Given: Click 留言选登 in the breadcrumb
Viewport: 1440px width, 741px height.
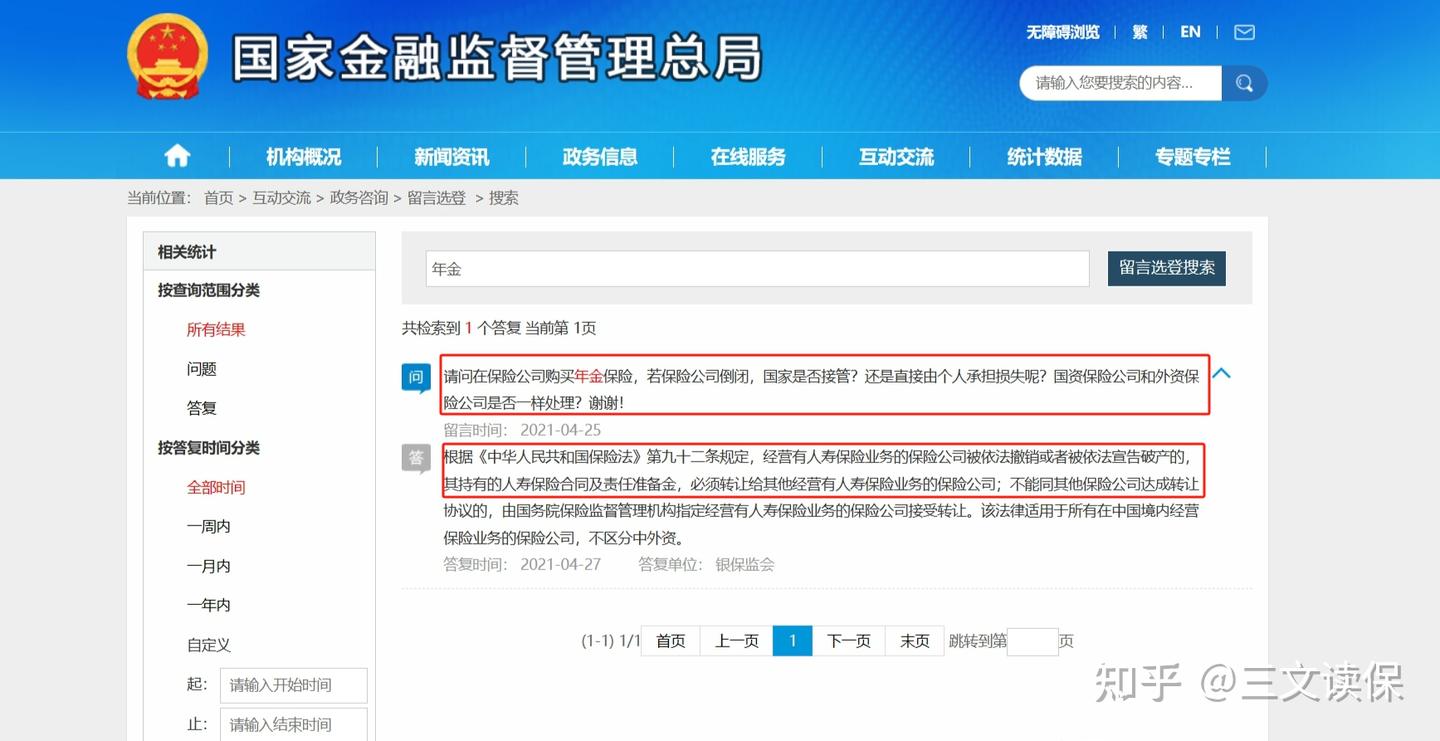Looking at the screenshot, I should [437, 198].
